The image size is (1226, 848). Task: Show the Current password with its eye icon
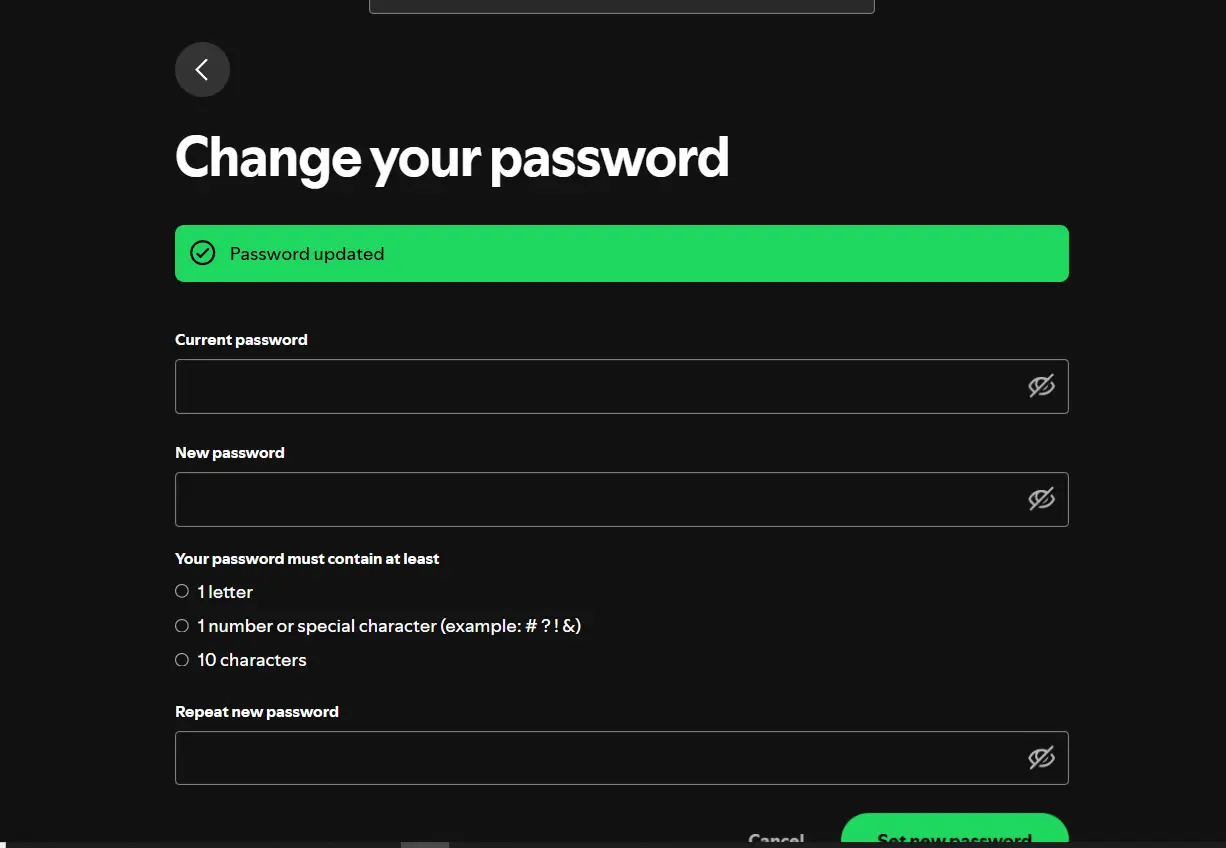[x=1041, y=386]
